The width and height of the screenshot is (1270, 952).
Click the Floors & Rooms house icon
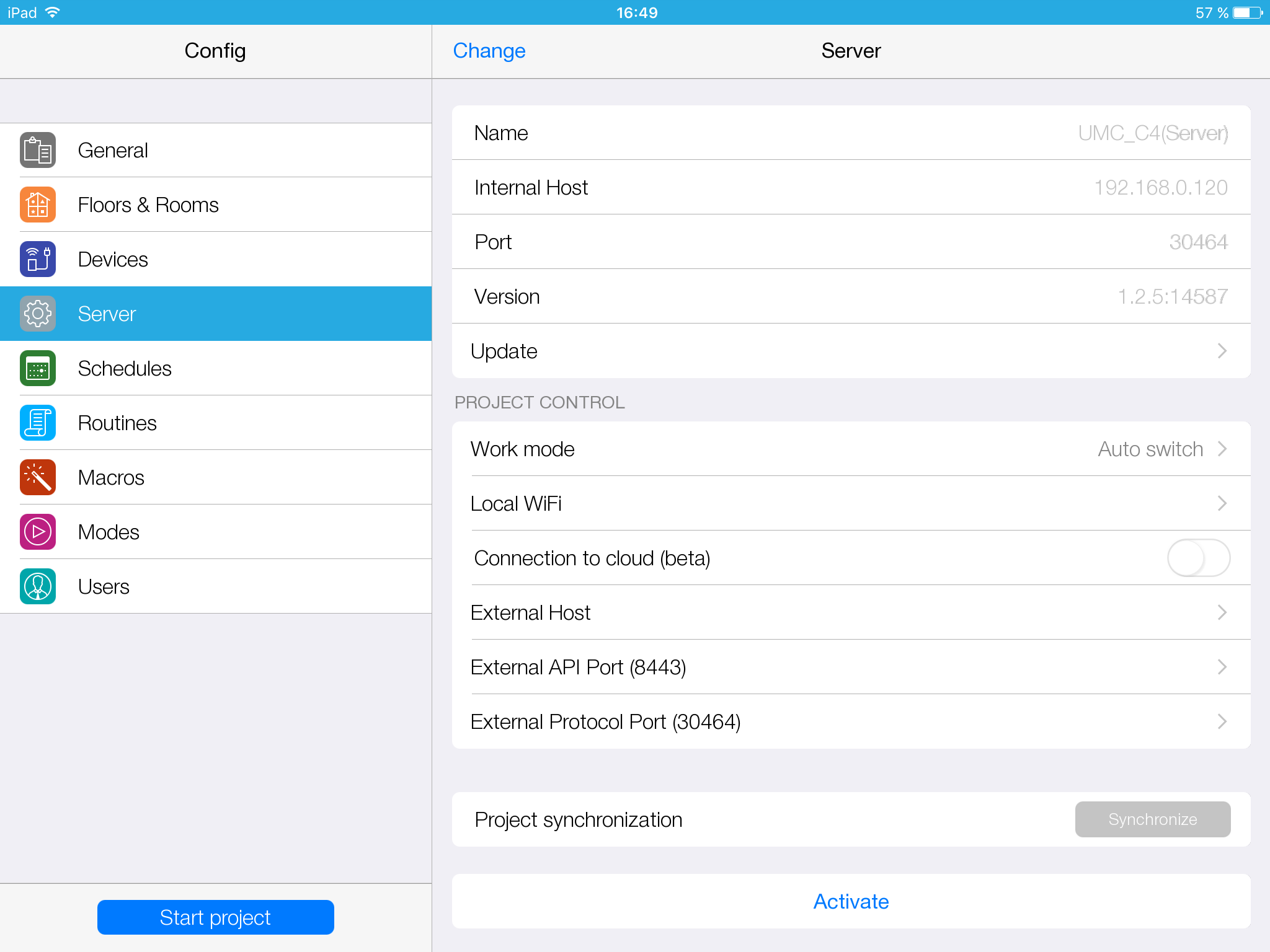(x=38, y=205)
